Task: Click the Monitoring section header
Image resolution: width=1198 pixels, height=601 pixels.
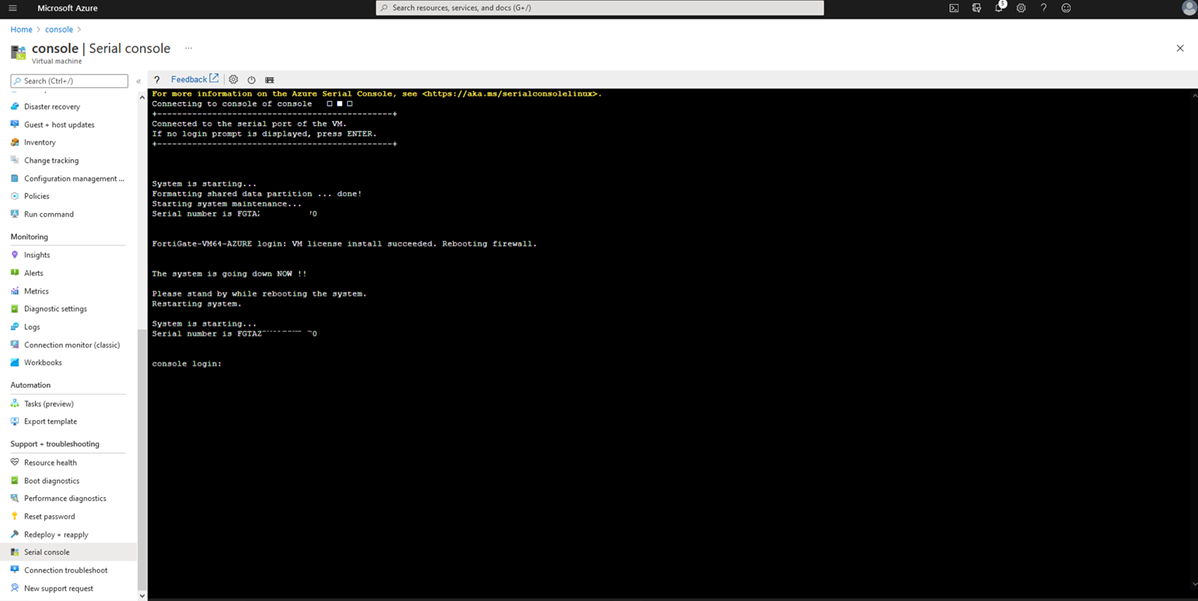Action: [29, 237]
